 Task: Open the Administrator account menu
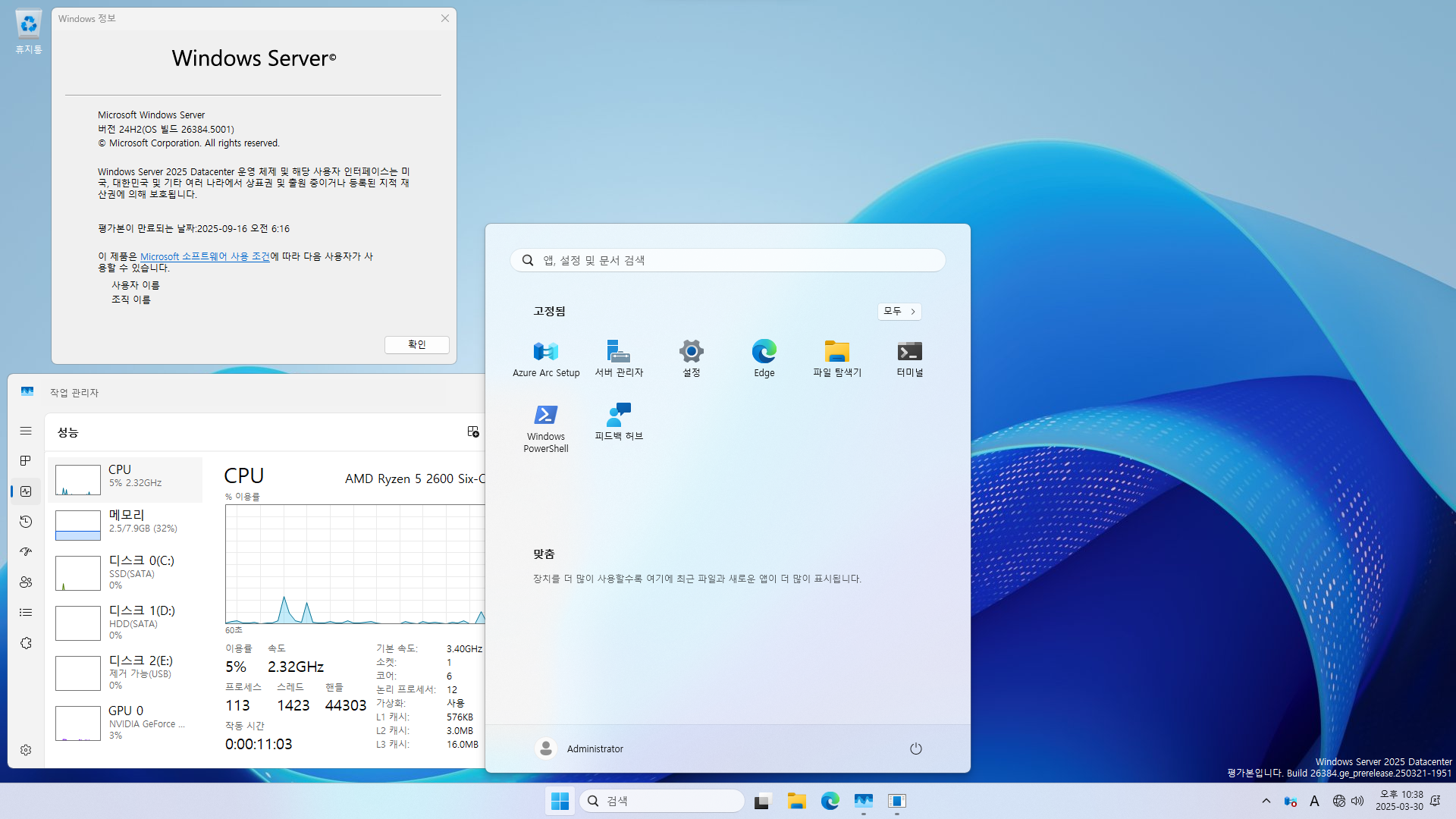coord(580,748)
